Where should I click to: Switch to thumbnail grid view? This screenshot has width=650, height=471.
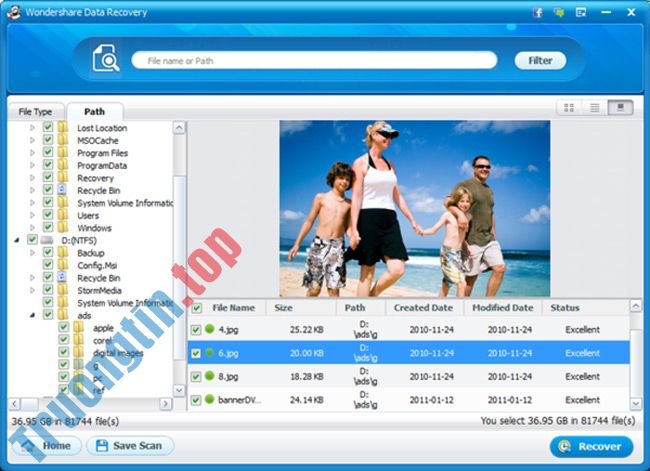pyautogui.click(x=569, y=108)
